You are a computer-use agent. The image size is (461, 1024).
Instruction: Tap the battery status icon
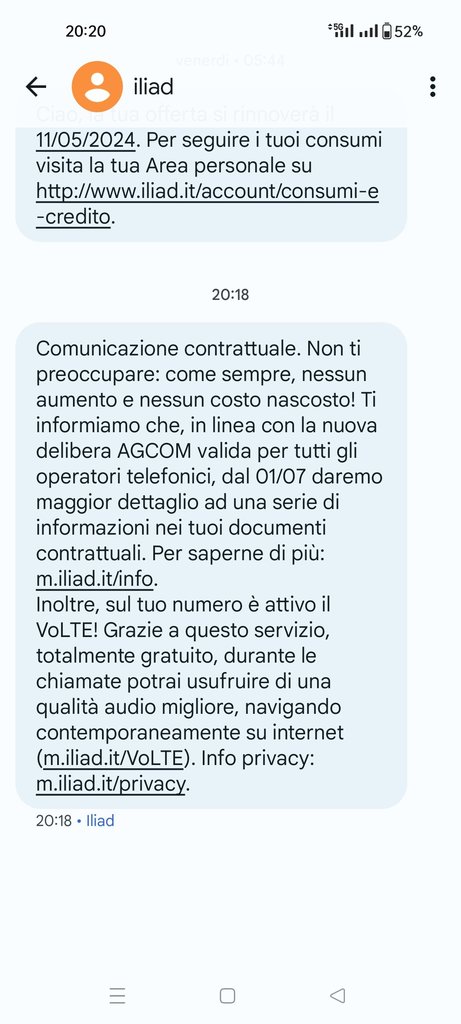tap(387, 31)
